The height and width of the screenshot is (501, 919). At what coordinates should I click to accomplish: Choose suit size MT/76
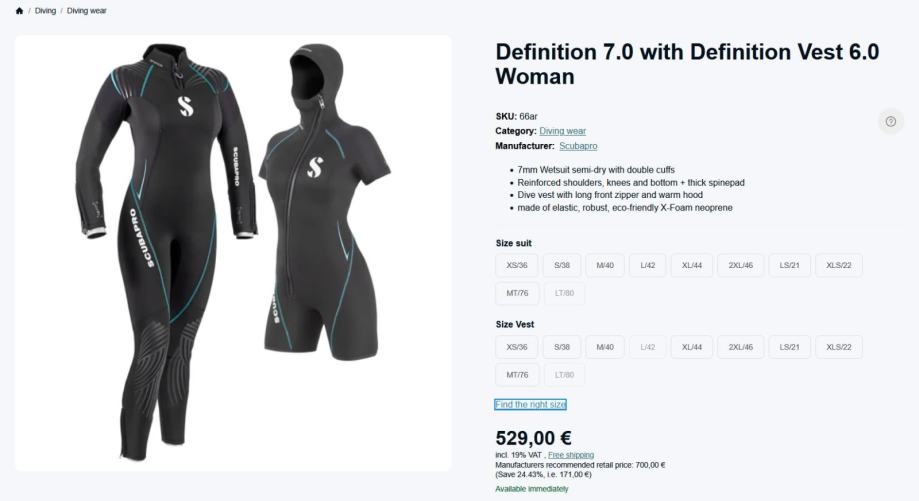517,294
